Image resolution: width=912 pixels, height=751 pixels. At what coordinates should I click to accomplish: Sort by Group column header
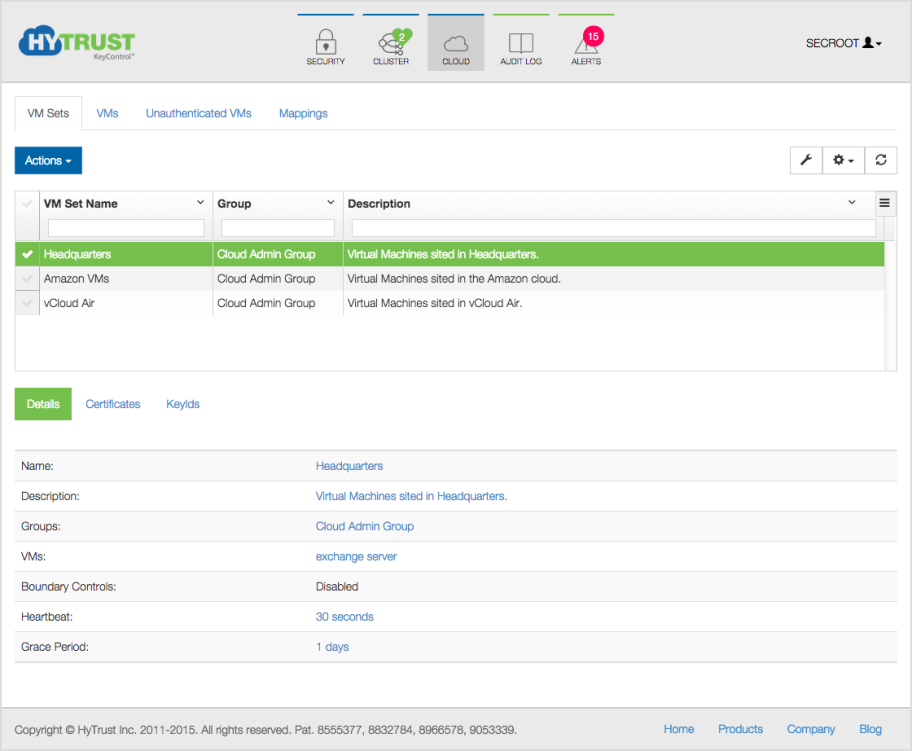[234, 204]
